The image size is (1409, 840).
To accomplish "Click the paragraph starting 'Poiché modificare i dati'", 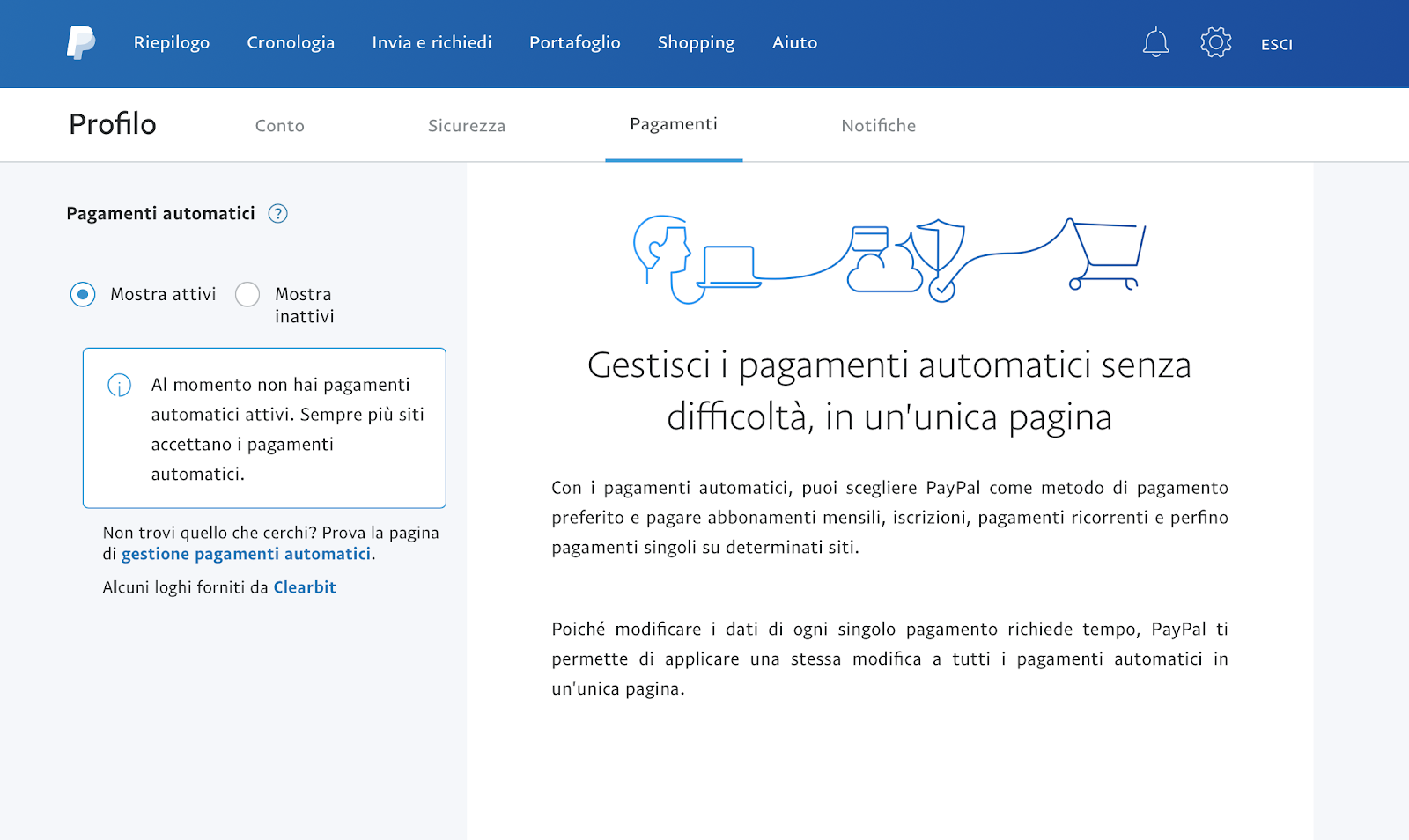I will click(x=889, y=659).
